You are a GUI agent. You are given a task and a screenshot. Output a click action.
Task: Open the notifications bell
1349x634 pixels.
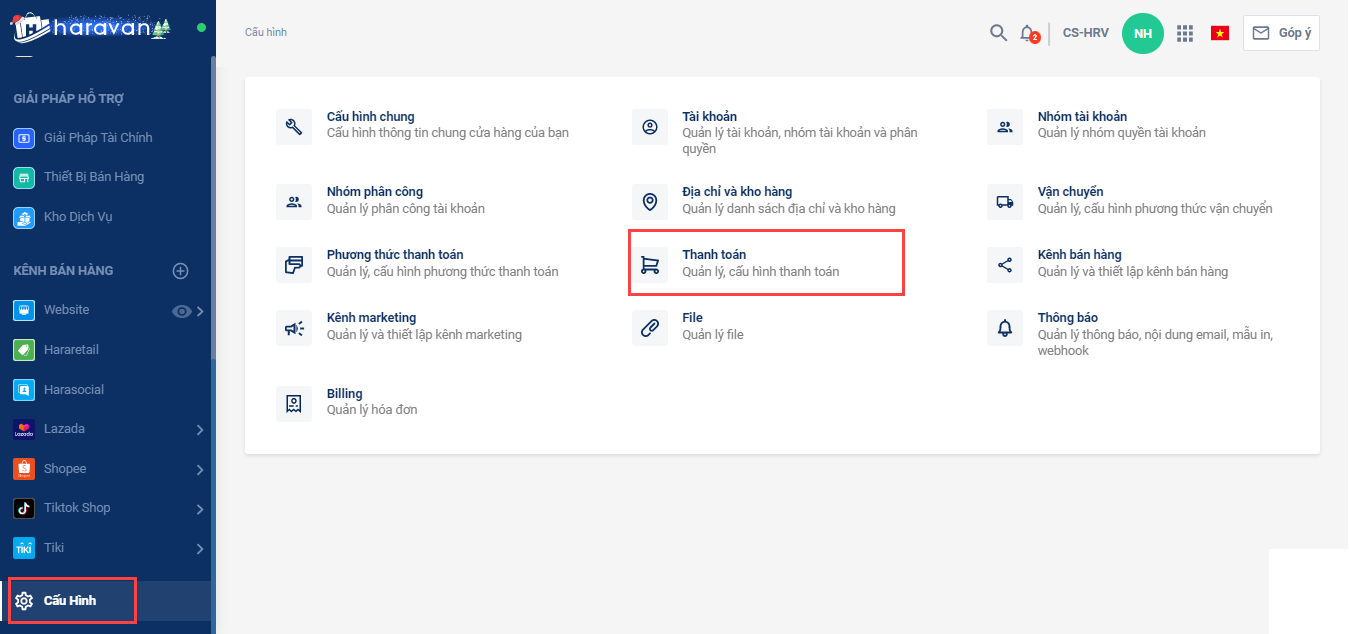point(1027,33)
